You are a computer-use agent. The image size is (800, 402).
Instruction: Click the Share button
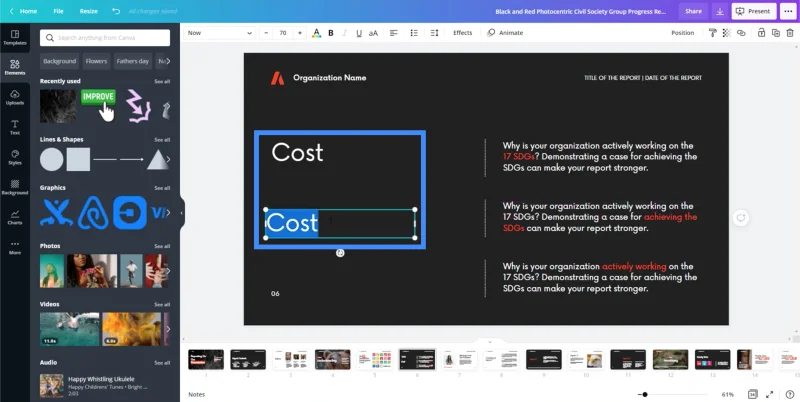click(x=693, y=11)
